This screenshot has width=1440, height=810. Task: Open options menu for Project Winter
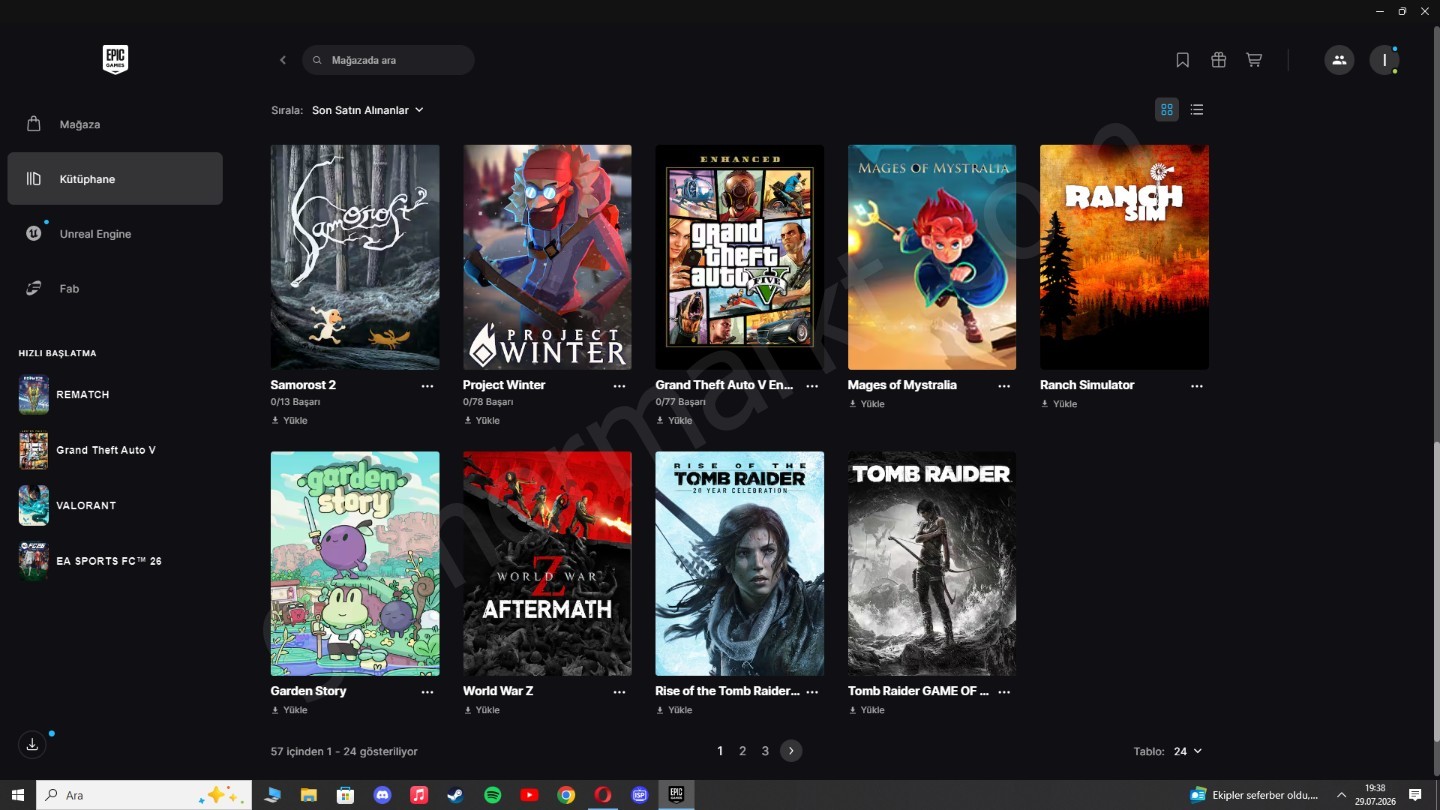coord(619,386)
